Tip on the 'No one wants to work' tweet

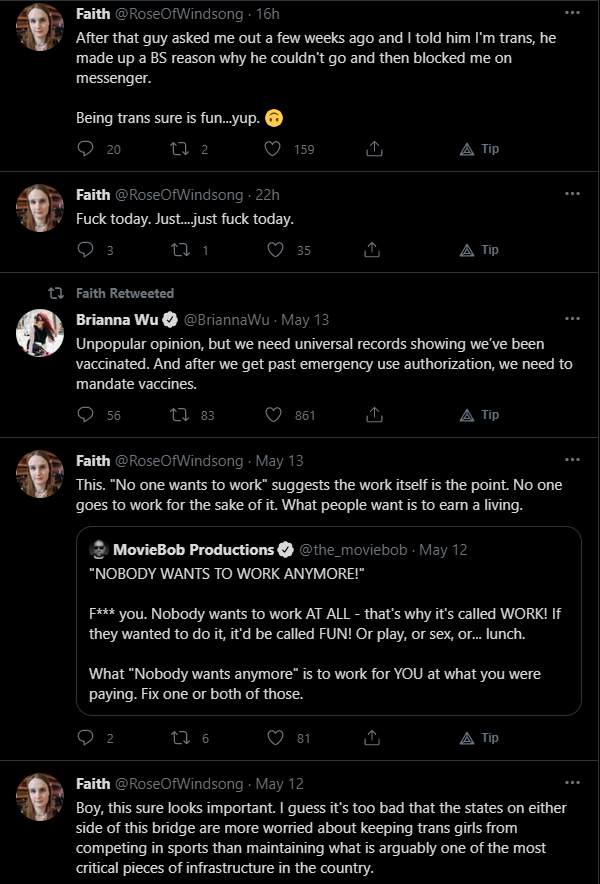coord(479,737)
